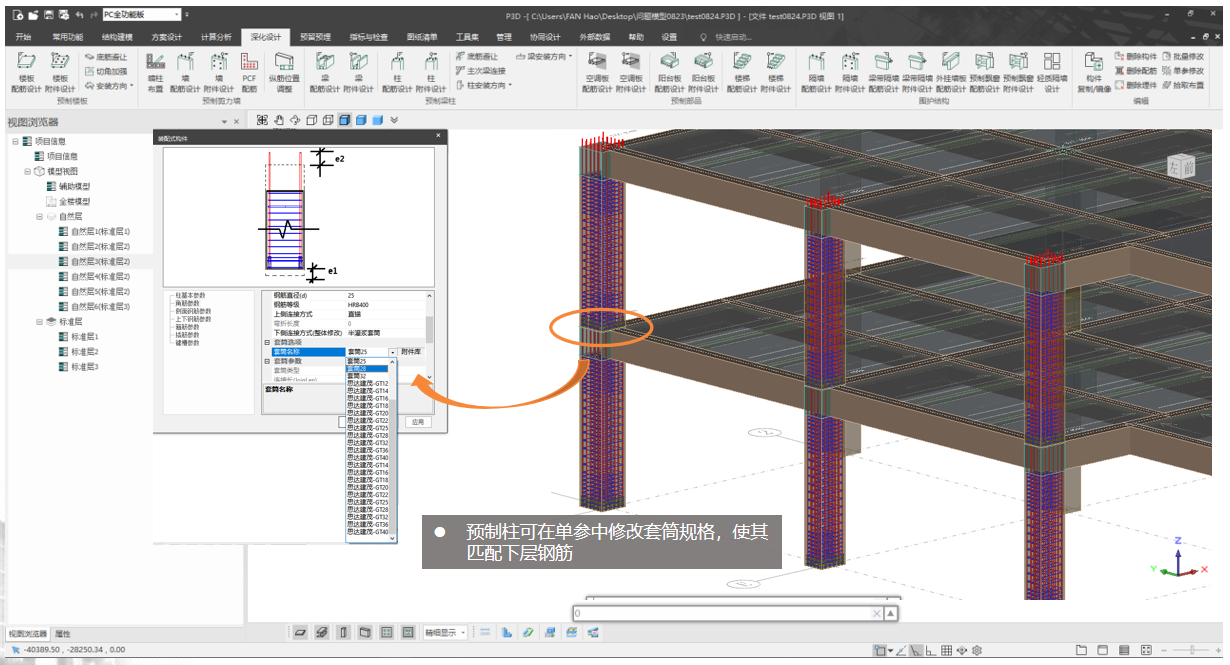Click the 应用 button in dialog
This screenshot has width=1230, height=665.
click(418, 422)
